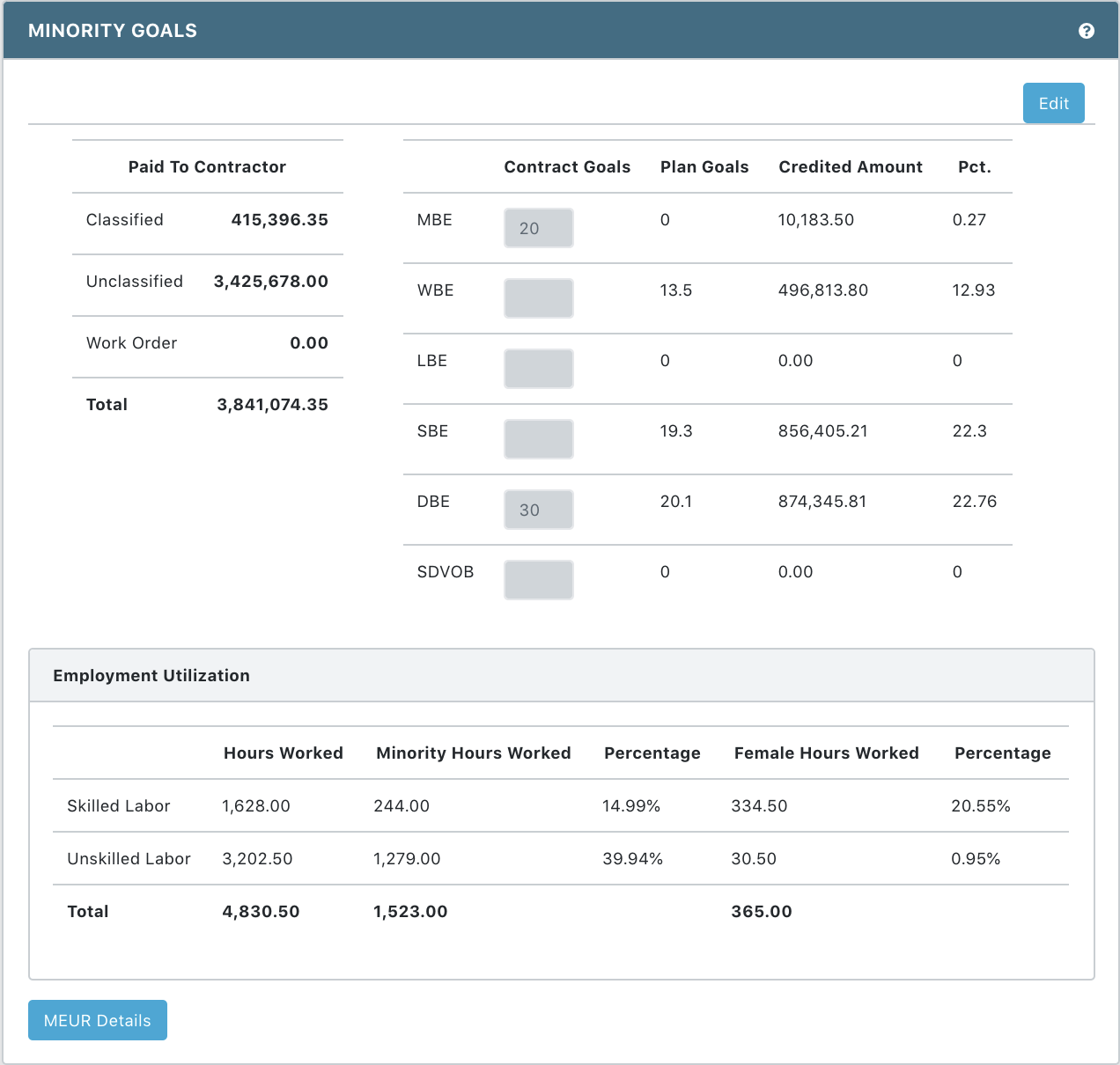Click DBE percentage 22.76
Image resolution: width=1120 pixels, height=1065 pixels.
click(975, 502)
